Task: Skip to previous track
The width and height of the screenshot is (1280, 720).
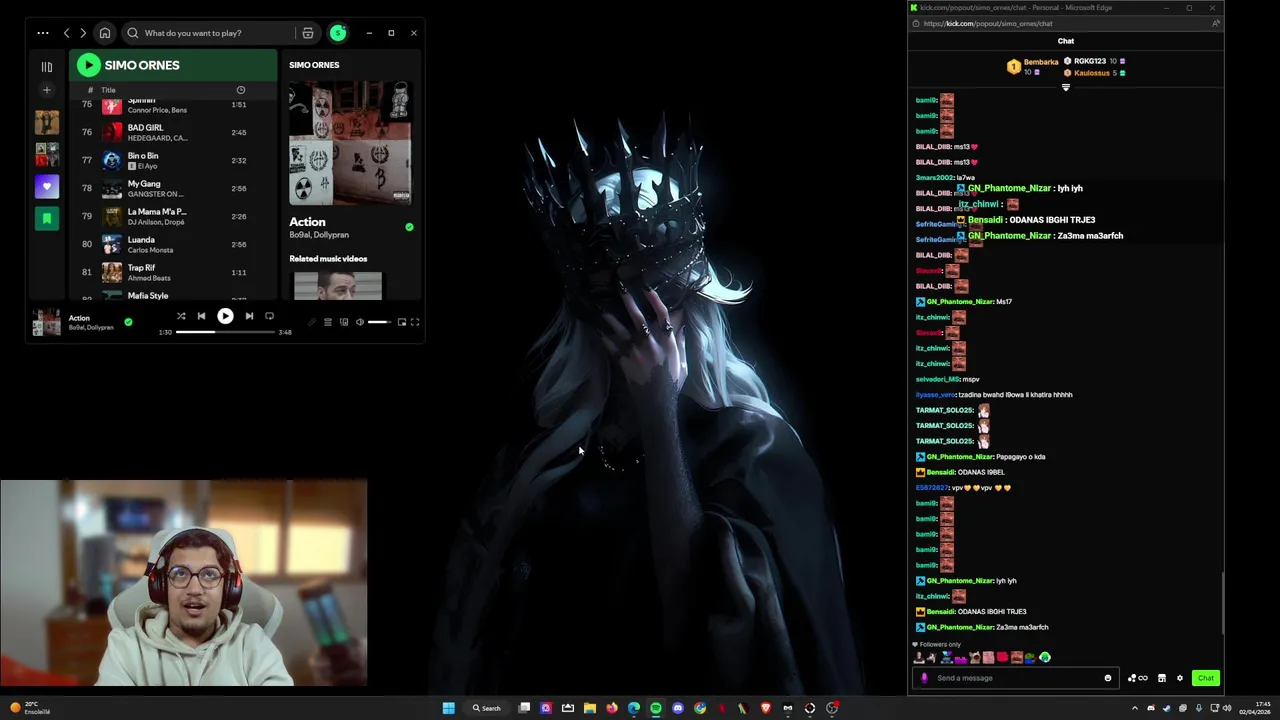Action: click(x=201, y=316)
